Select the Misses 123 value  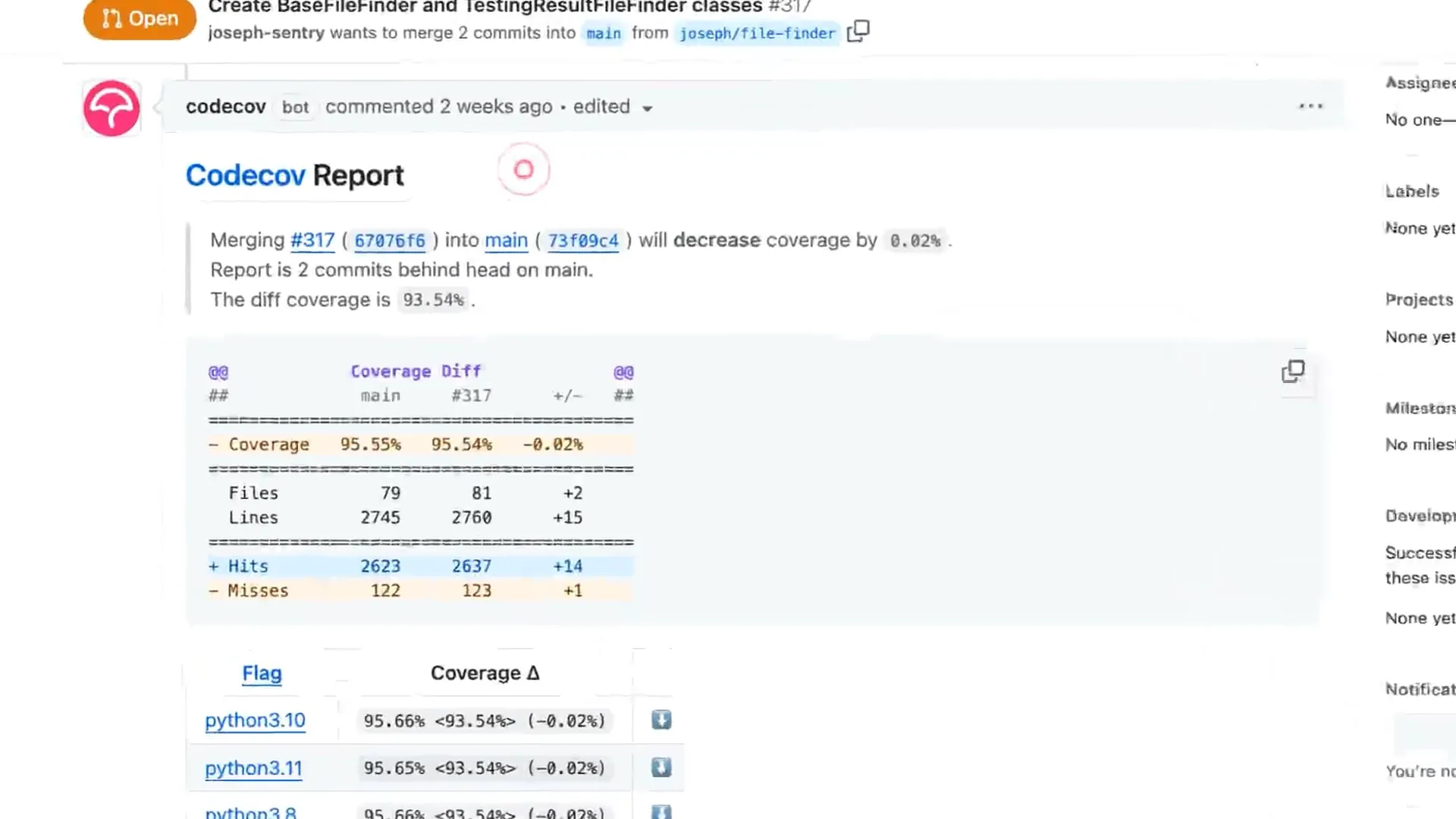[476, 591]
